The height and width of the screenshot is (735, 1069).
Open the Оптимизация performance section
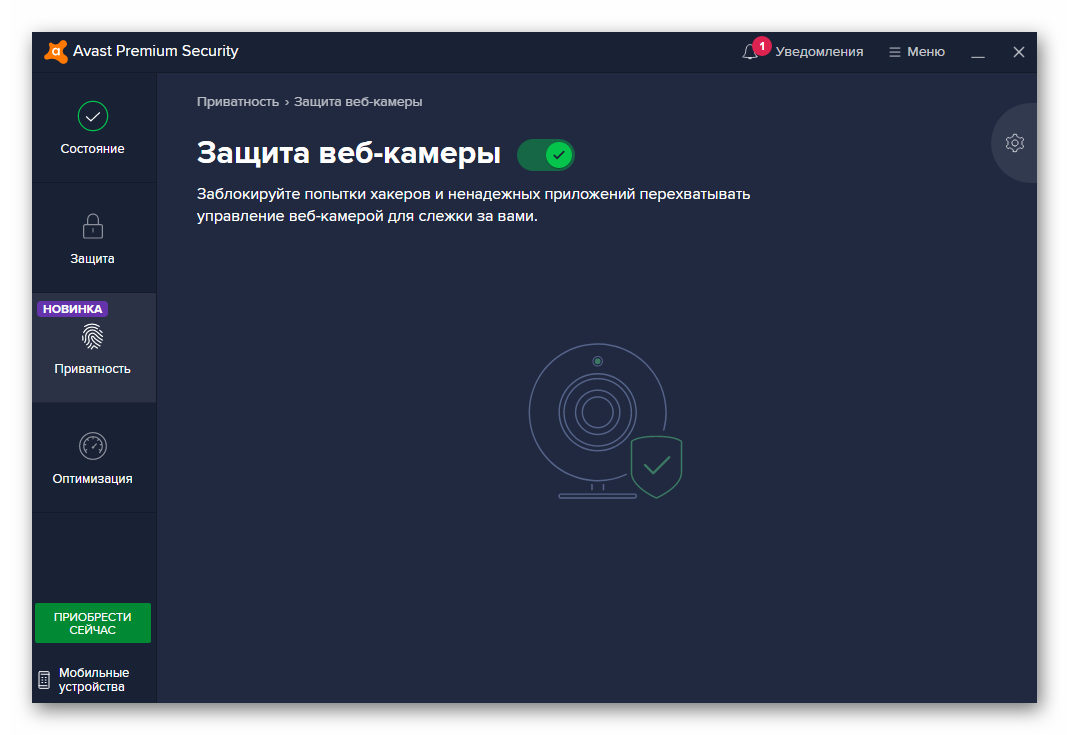click(93, 458)
